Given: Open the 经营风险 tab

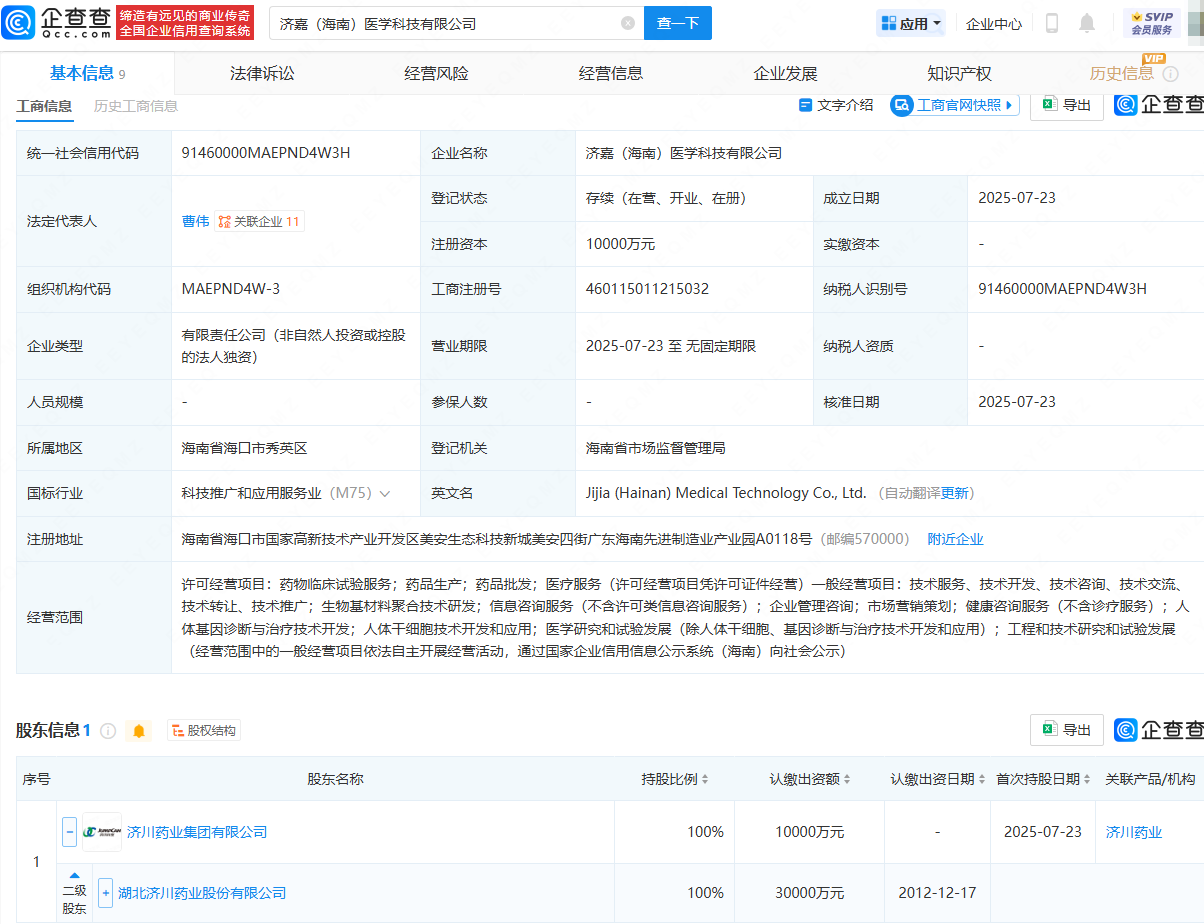Looking at the screenshot, I should pyautogui.click(x=436, y=73).
